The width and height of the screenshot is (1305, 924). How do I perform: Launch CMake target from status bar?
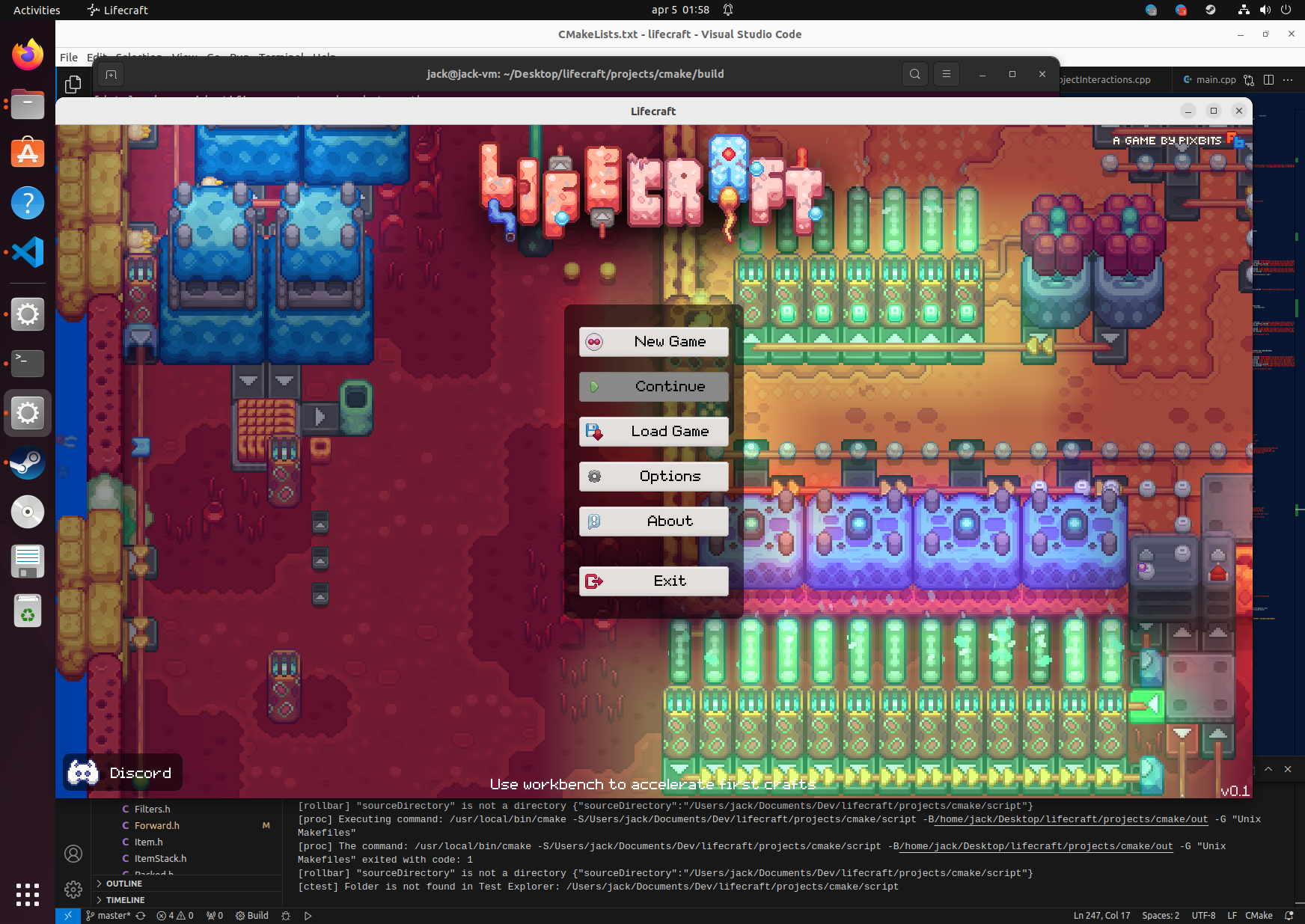coord(308,916)
